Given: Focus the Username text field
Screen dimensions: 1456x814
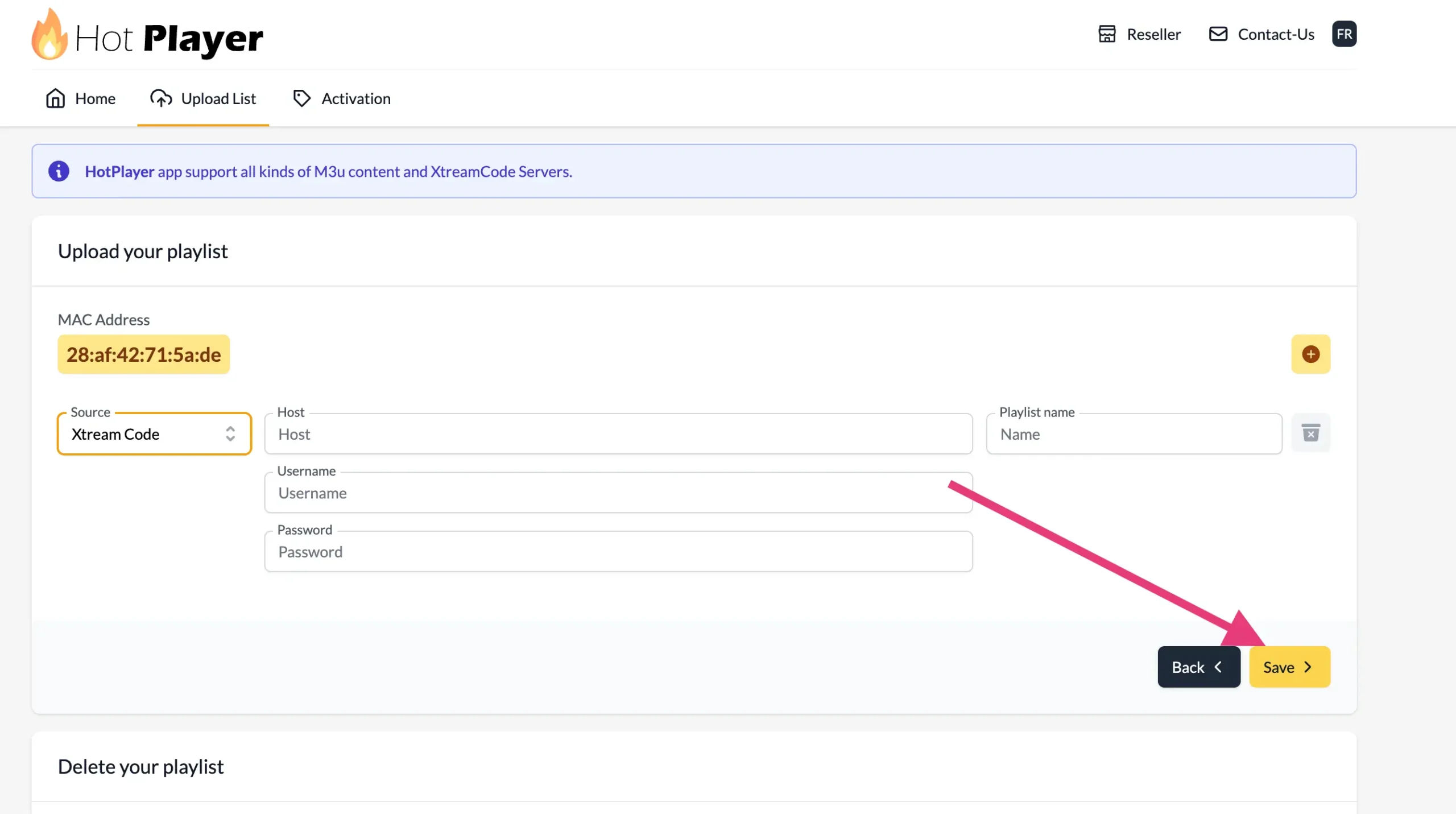Looking at the screenshot, I should [618, 493].
